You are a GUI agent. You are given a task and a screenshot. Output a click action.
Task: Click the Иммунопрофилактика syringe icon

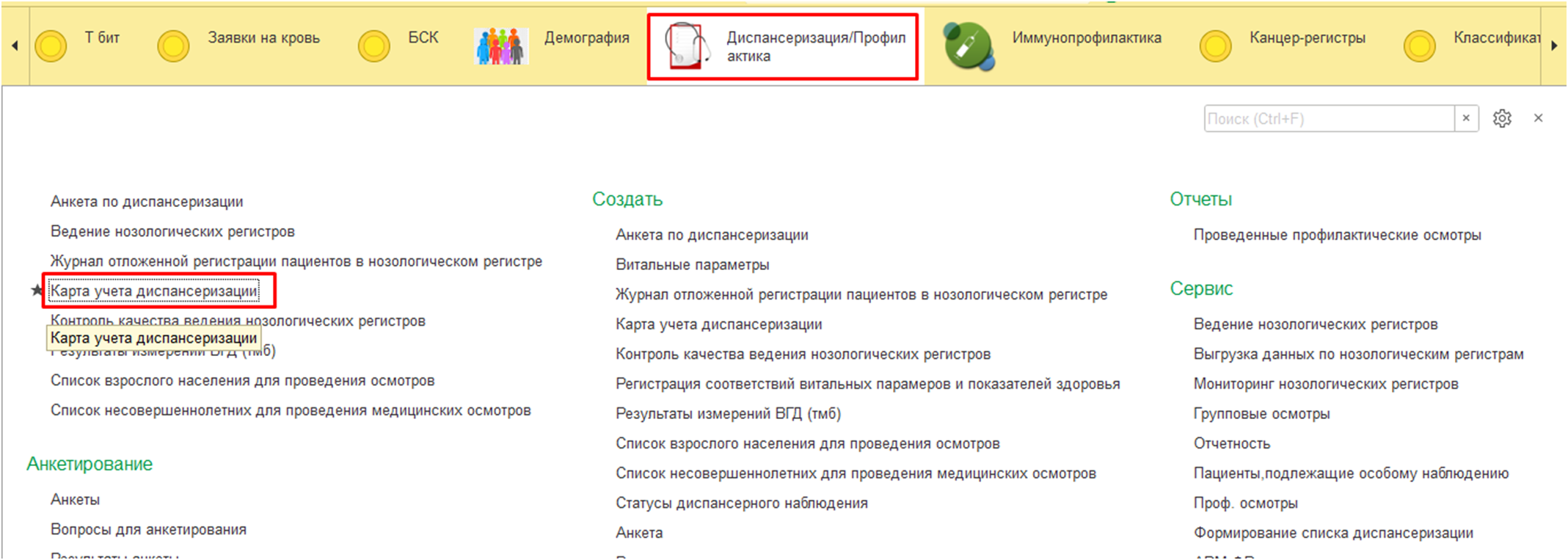tap(969, 46)
